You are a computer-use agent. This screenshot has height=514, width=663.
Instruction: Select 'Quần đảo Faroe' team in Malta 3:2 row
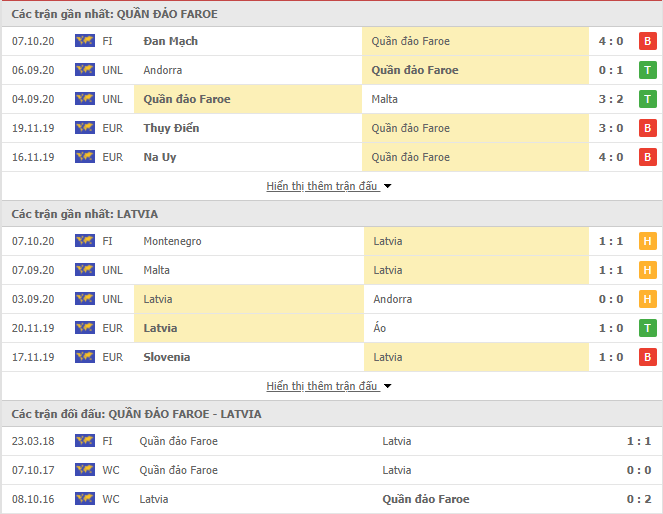tap(187, 99)
